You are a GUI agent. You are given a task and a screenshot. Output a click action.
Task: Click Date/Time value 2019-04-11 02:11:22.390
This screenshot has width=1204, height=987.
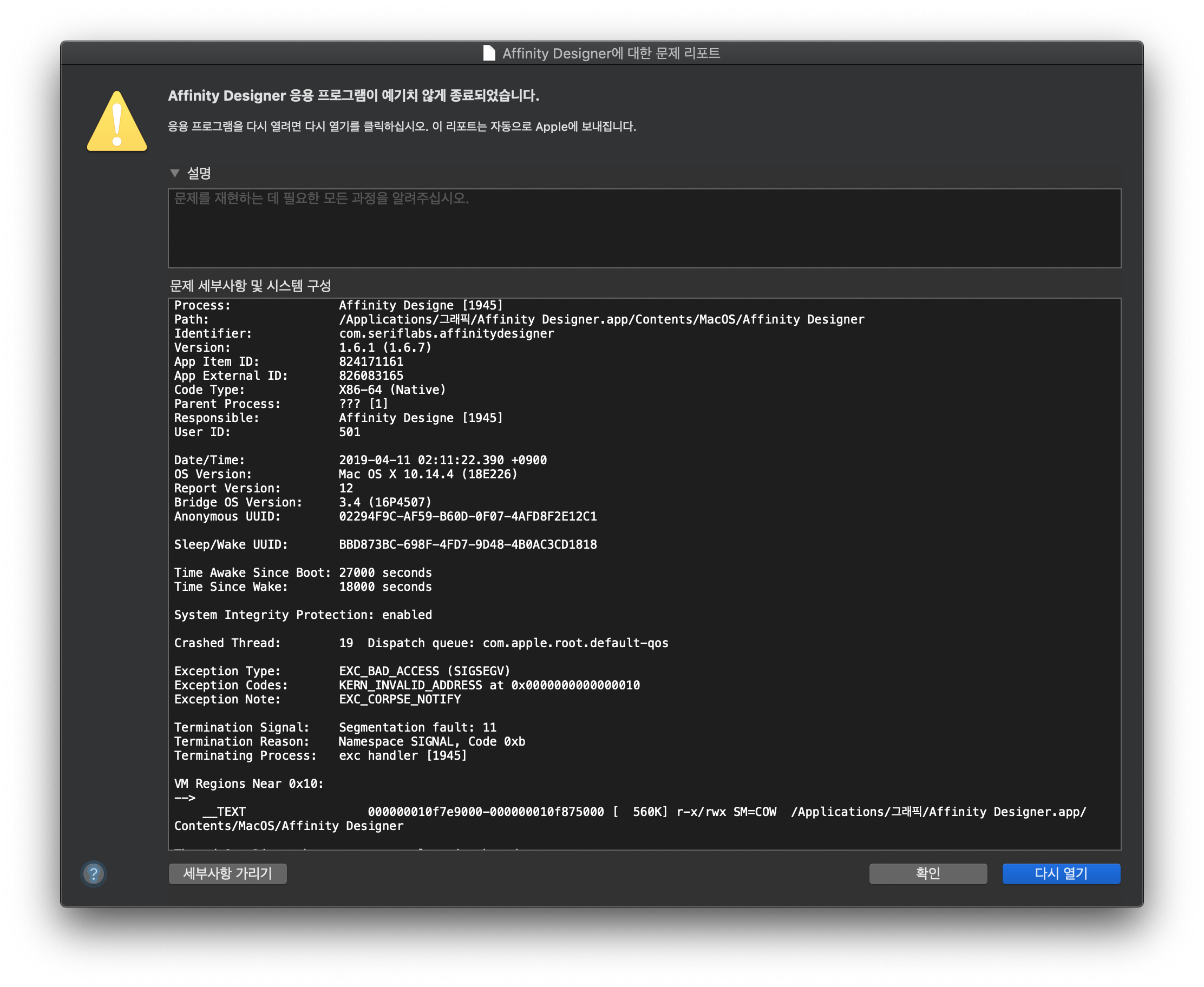pos(421,460)
